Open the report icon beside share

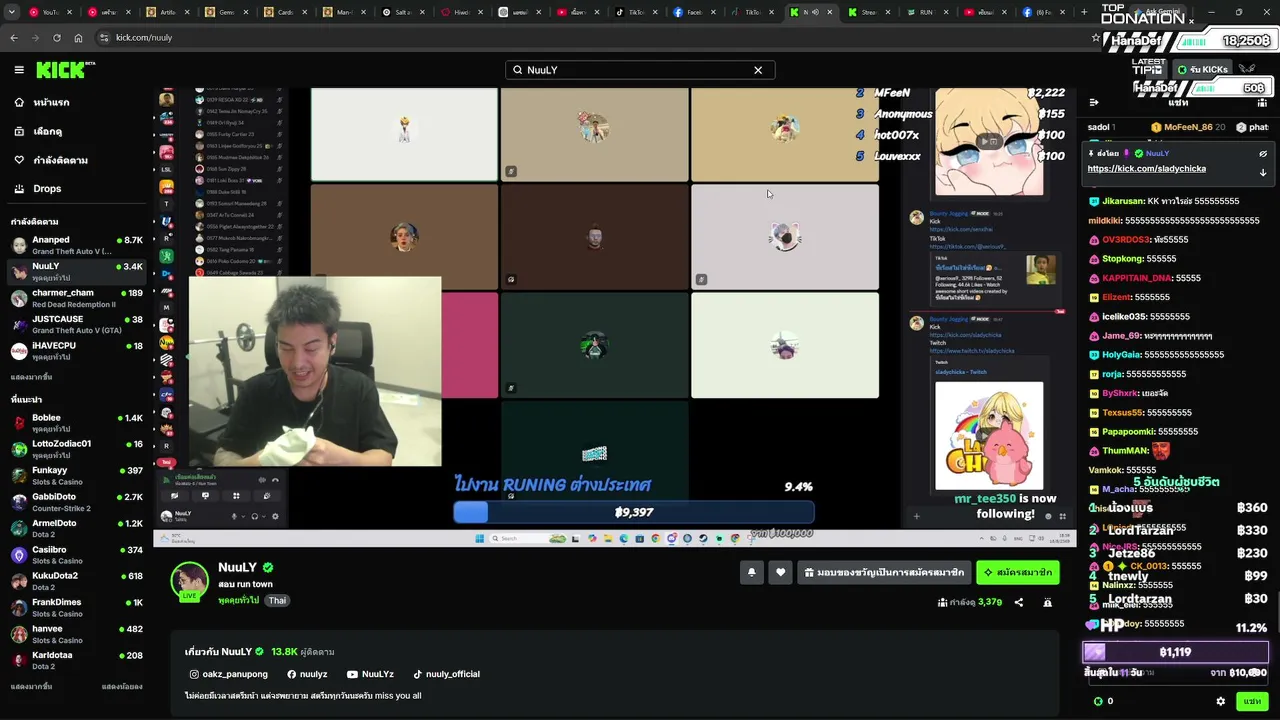click(1047, 603)
